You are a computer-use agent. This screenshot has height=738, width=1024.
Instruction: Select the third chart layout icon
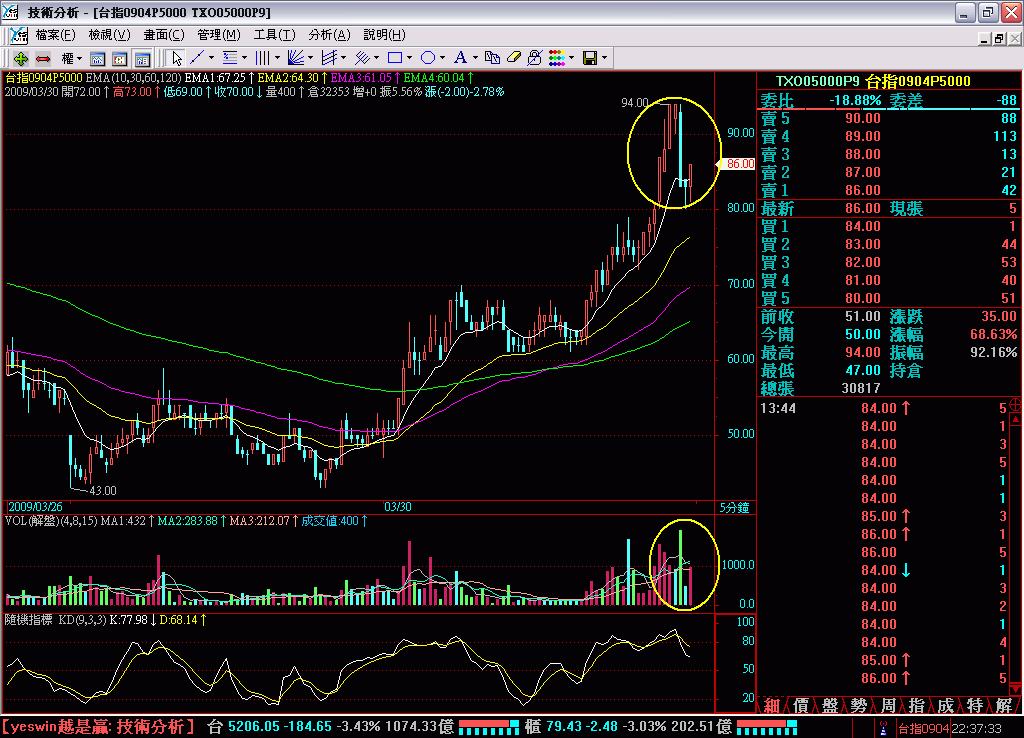(x=142, y=59)
